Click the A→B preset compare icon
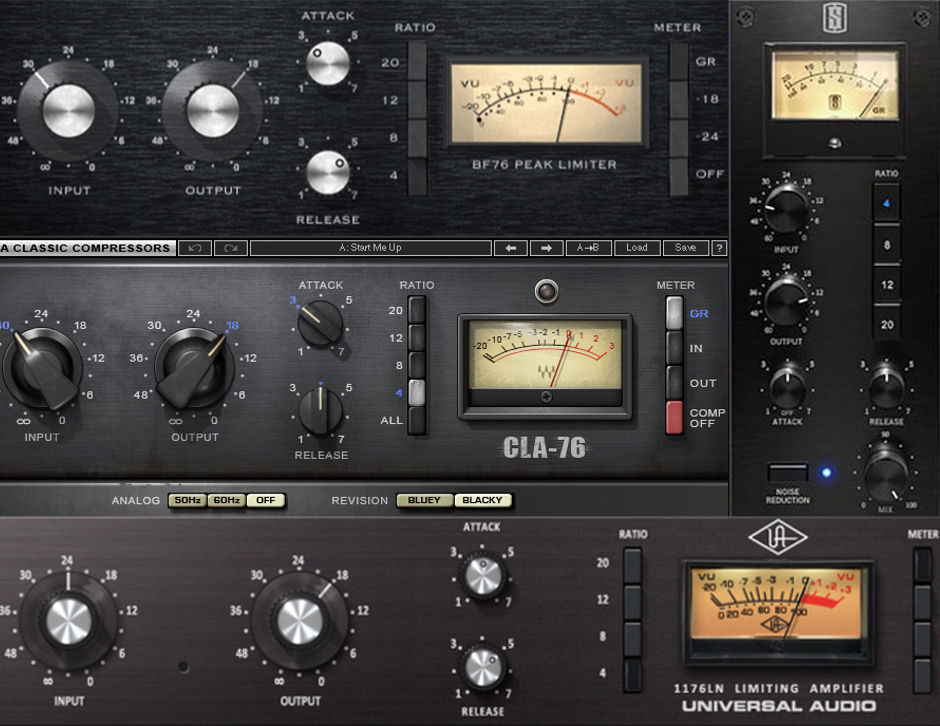 (x=589, y=247)
